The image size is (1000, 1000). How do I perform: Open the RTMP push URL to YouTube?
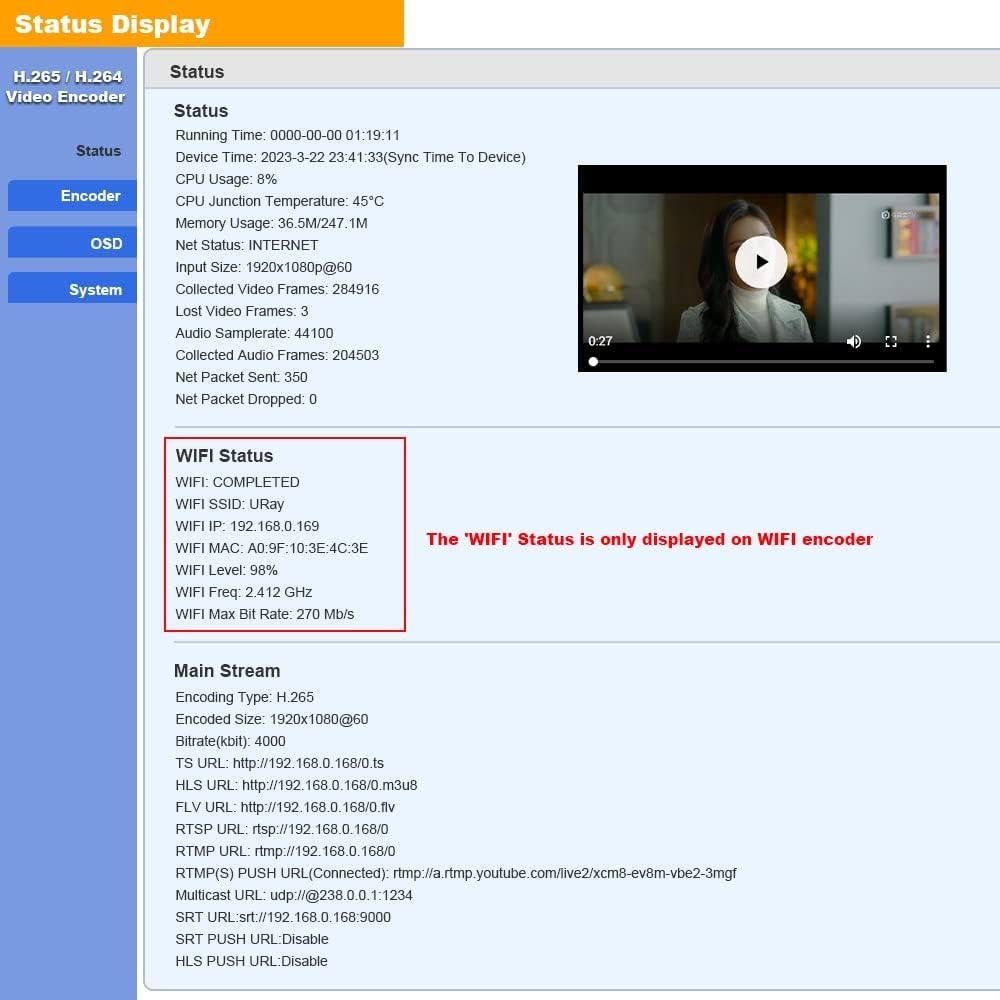pyautogui.click(x=565, y=873)
